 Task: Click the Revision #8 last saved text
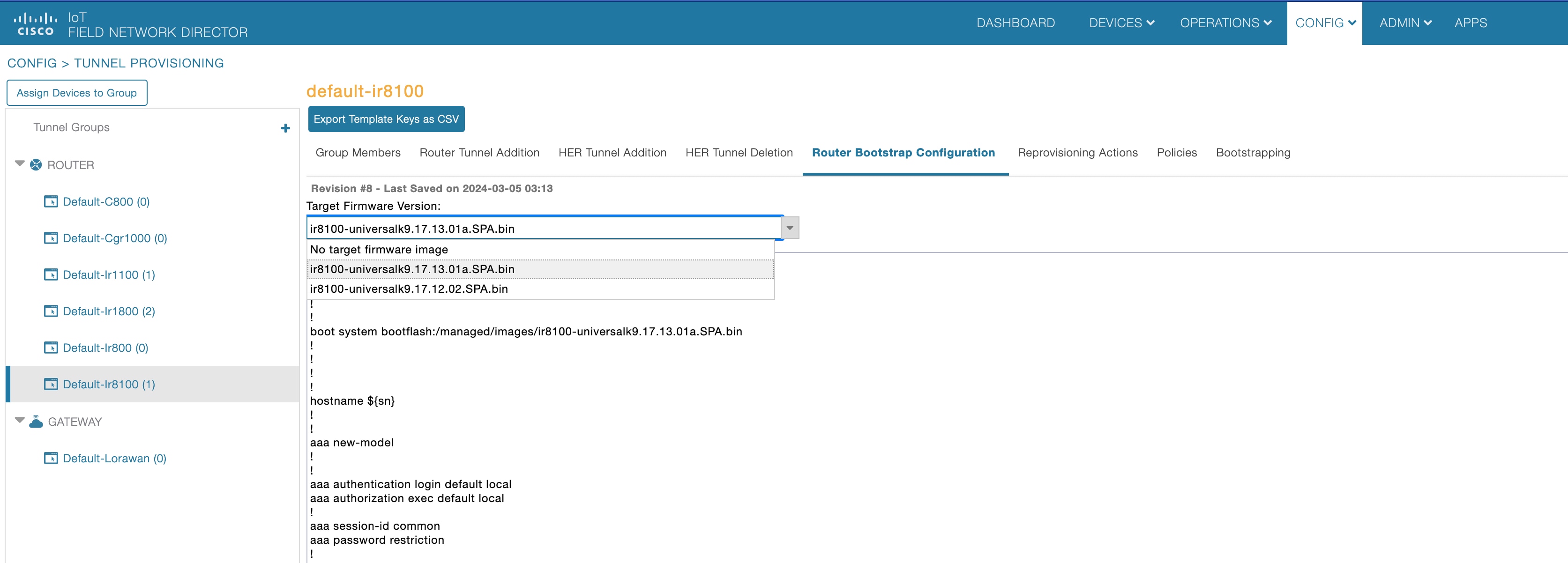click(432, 188)
